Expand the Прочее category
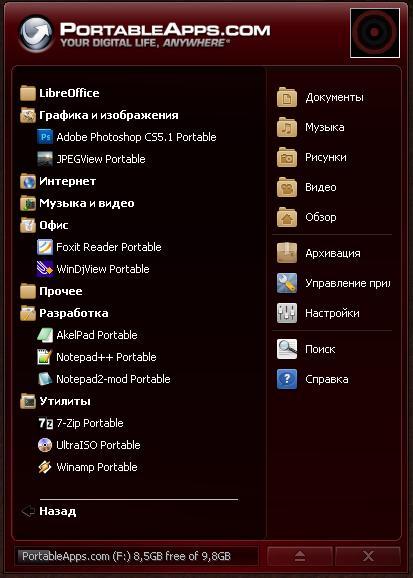 (x=61, y=291)
